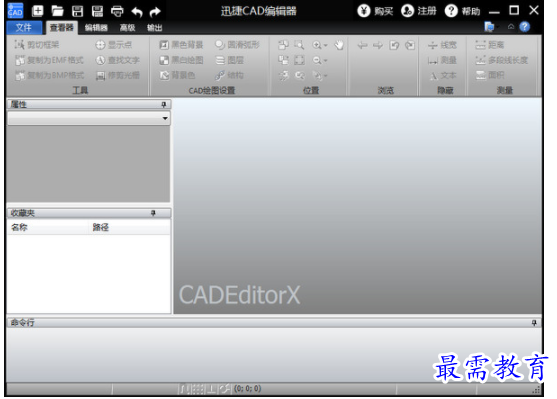This screenshot has width=557, height=399.
Task: Click the 结构 button
Action: click(x=229, y=75)
